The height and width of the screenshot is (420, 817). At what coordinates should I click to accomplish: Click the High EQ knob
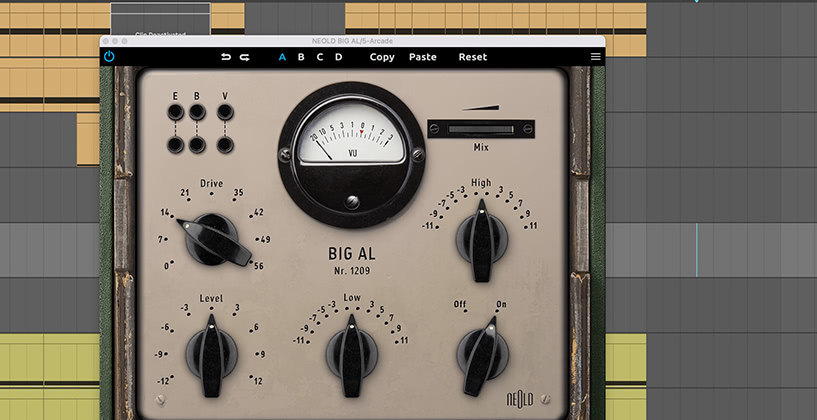(481, 240)
